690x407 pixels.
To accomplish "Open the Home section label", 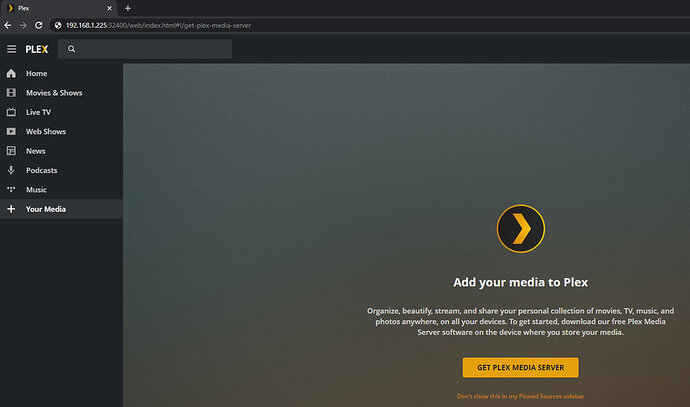I will pyautogui.click(x=37, y=73).
